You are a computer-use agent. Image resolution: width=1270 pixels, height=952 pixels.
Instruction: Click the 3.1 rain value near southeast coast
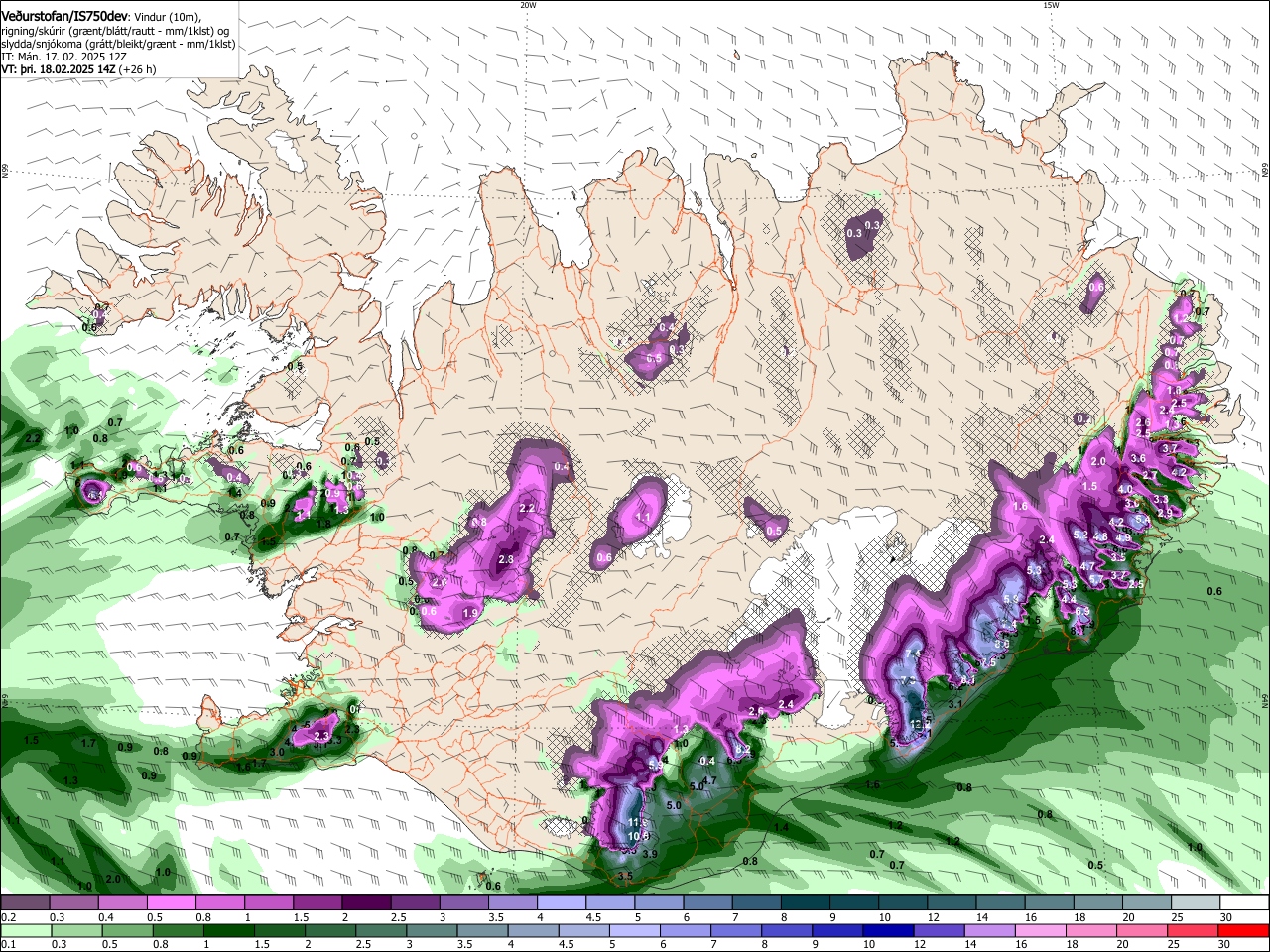tap(955, 703)
